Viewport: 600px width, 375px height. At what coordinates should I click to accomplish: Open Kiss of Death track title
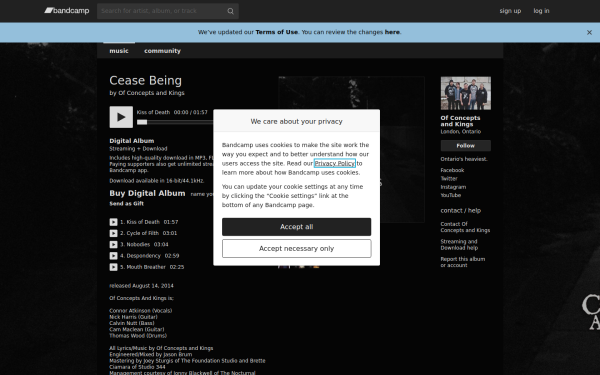coord(143,222)
